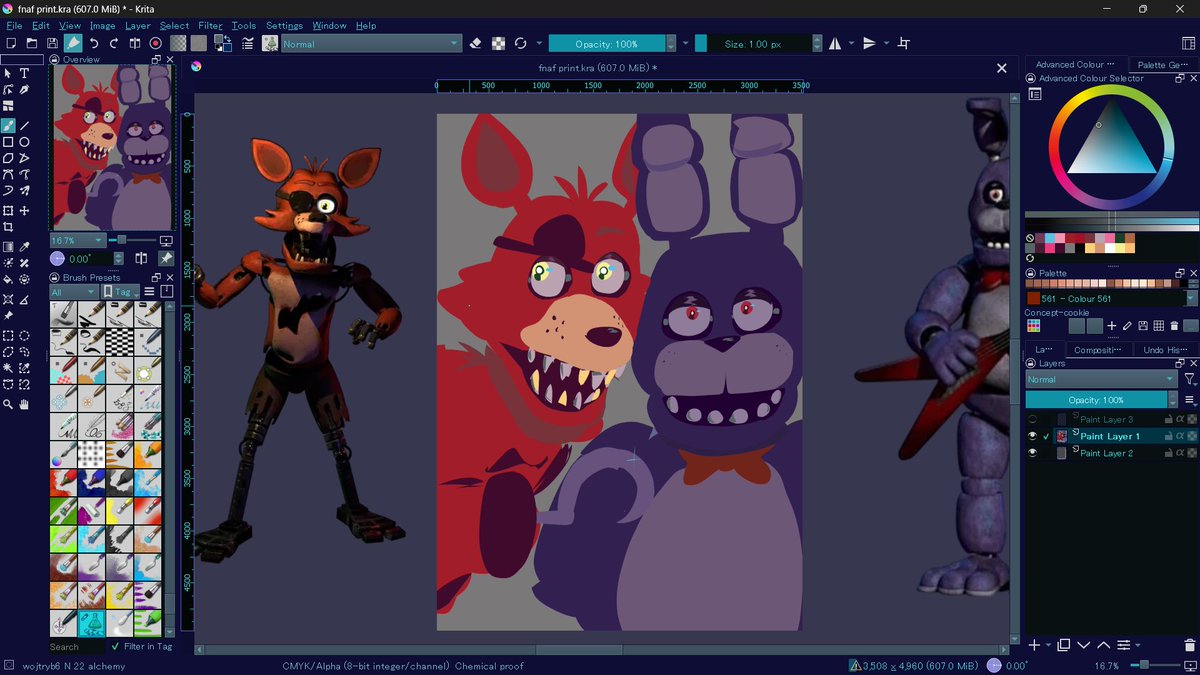This screenshot has height=675, width=1200.
Task: Select the Transform tool
Action: click(8, 211)
